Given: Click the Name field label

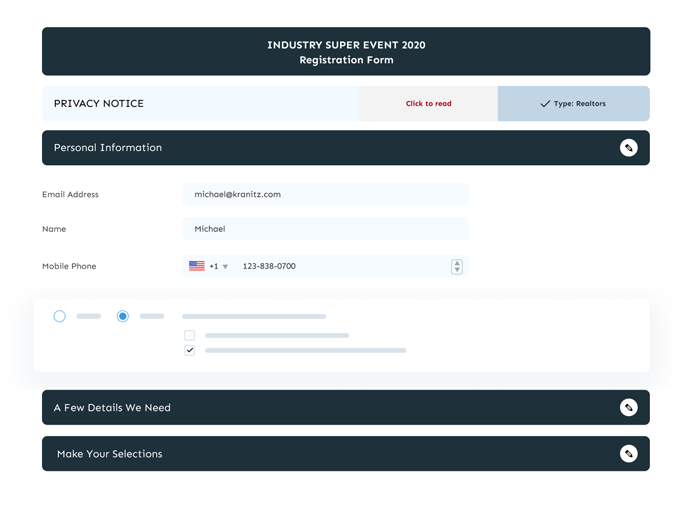Looking at the screenshot, I should [54, 229].
